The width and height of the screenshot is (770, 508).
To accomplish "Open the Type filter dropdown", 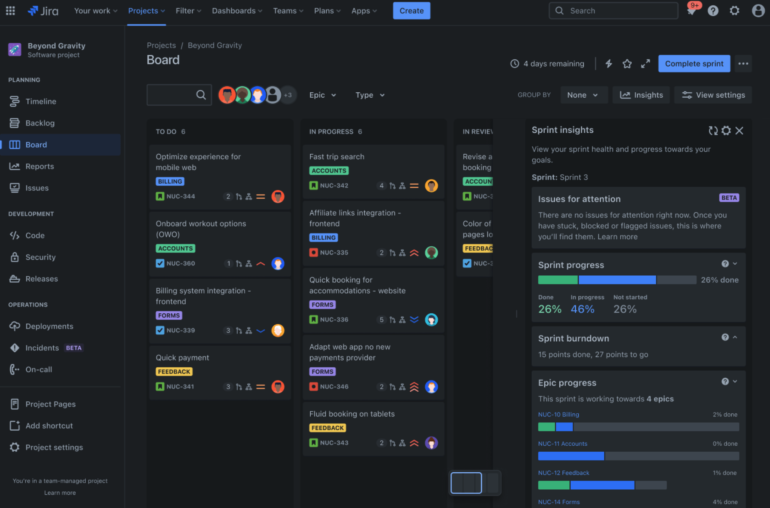I will tap(370, 95).
